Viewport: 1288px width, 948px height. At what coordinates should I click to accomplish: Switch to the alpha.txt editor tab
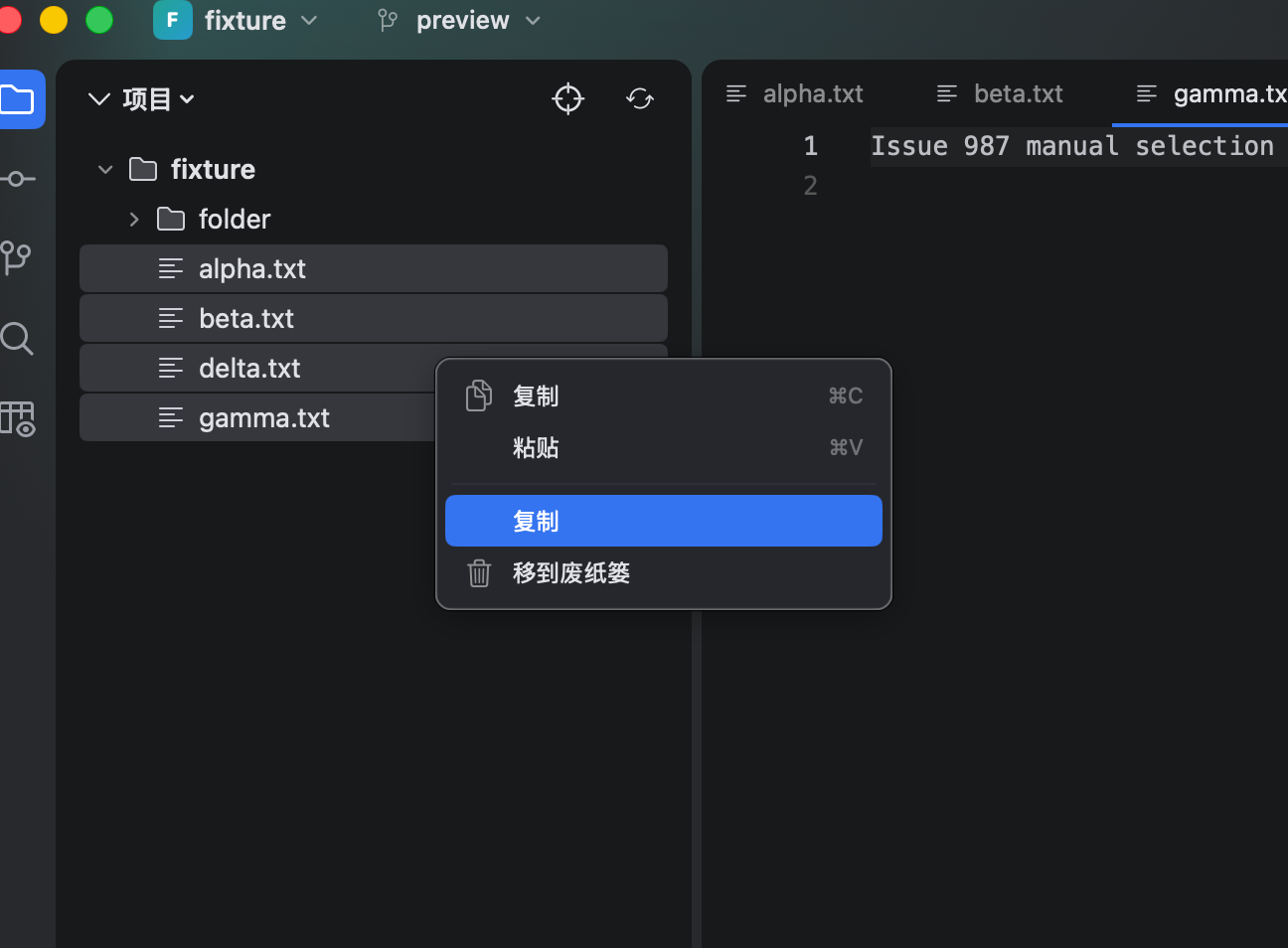coord(795,93)
